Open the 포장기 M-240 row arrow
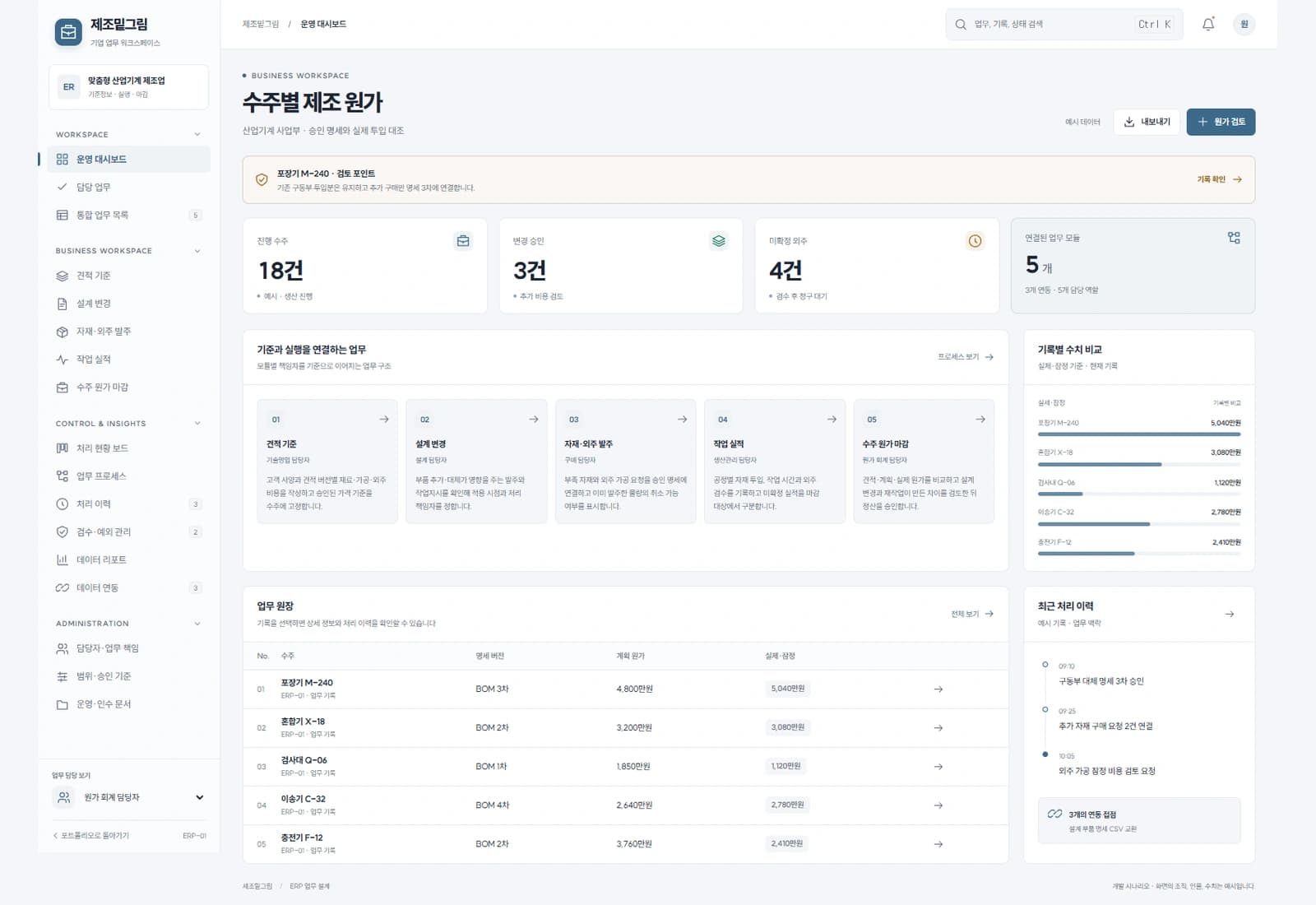The image size is (1316, 905). 938,689
